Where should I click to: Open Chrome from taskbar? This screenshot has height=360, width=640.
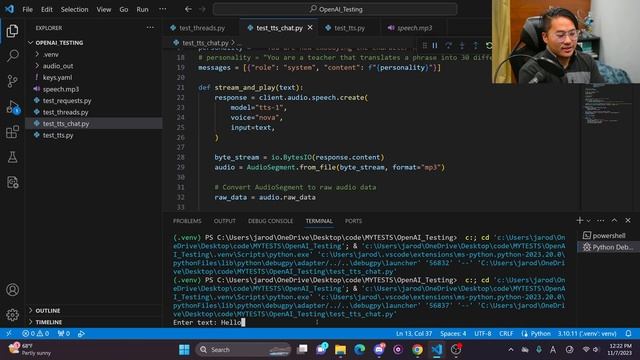[417, 349]
